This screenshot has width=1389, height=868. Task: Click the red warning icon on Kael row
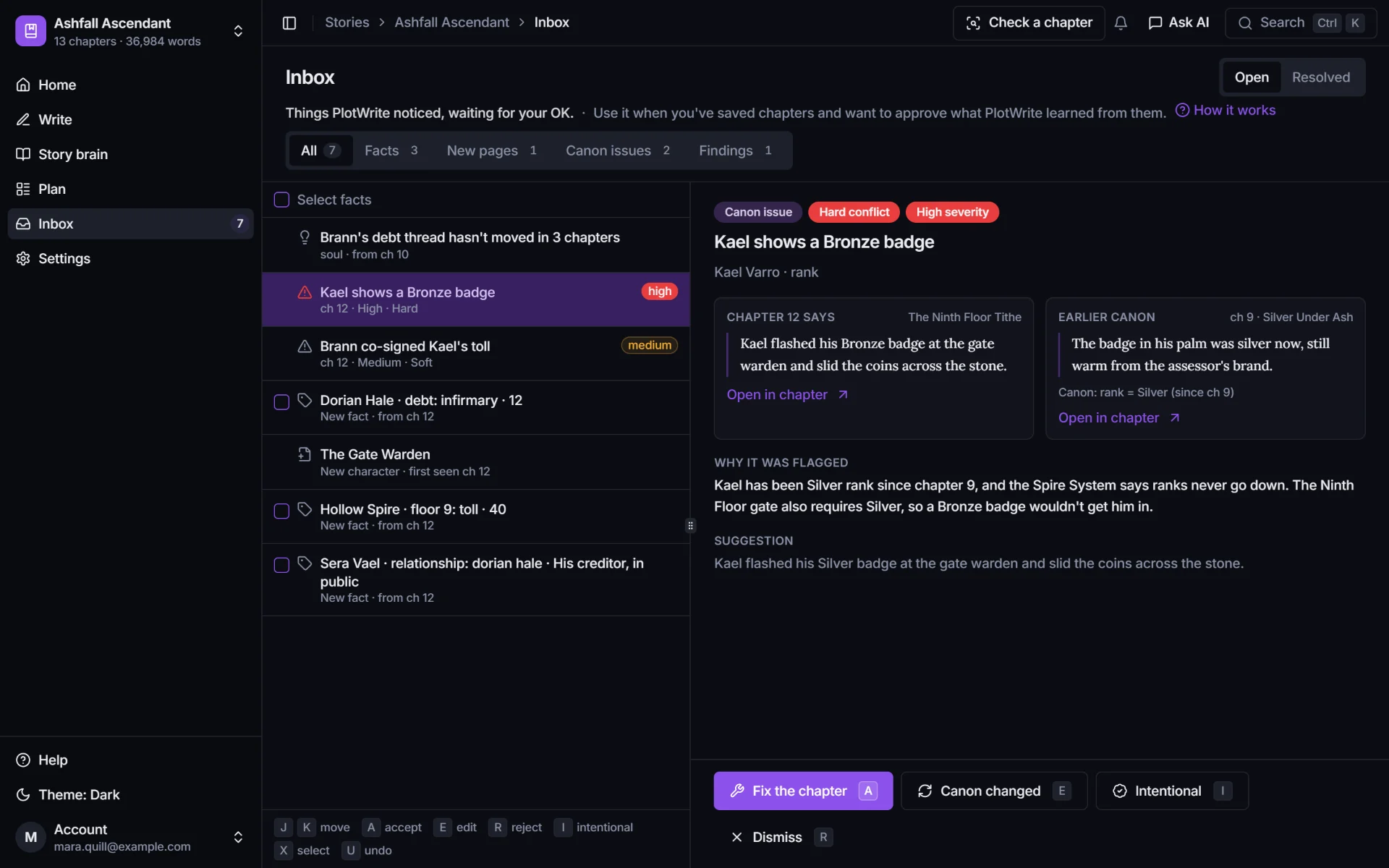[305, 292]
